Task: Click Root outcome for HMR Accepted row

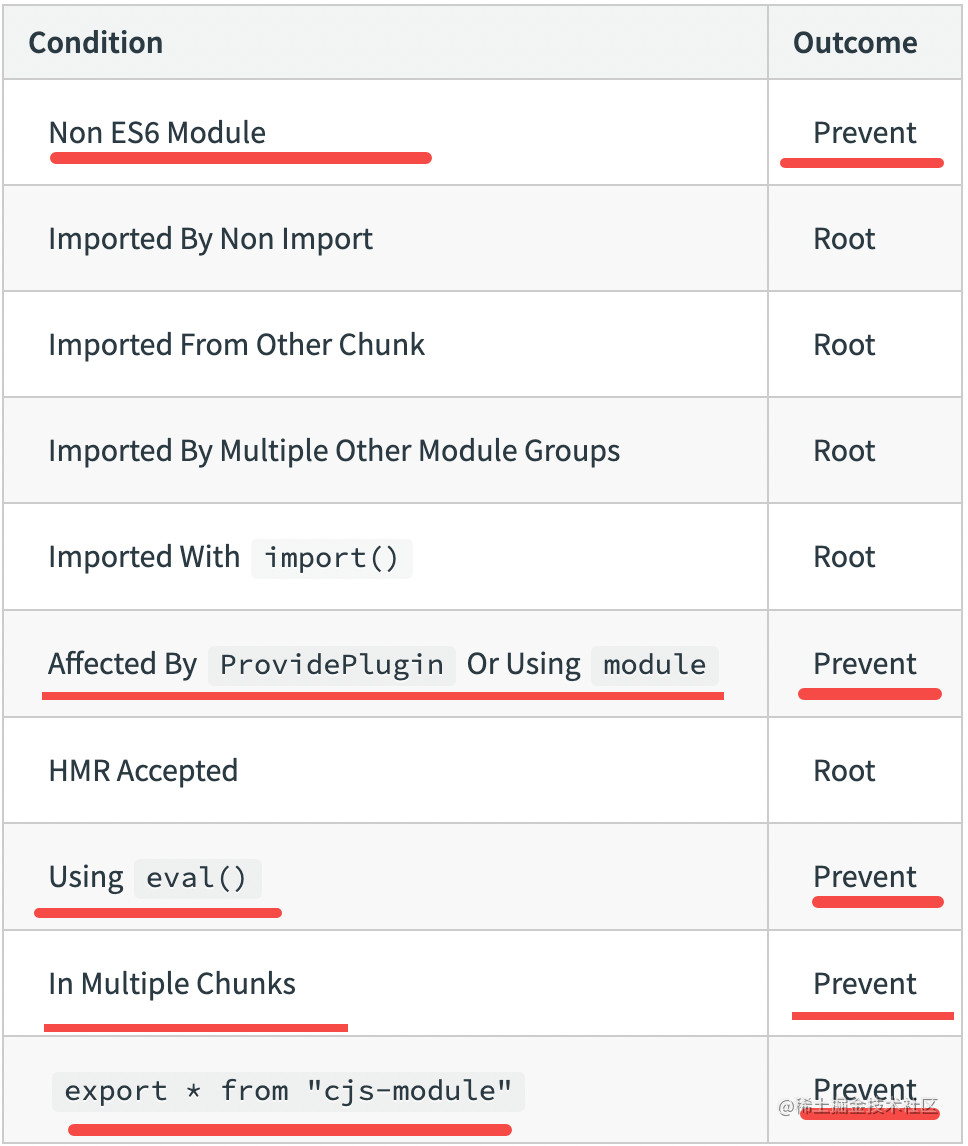Action: point(844,771)
